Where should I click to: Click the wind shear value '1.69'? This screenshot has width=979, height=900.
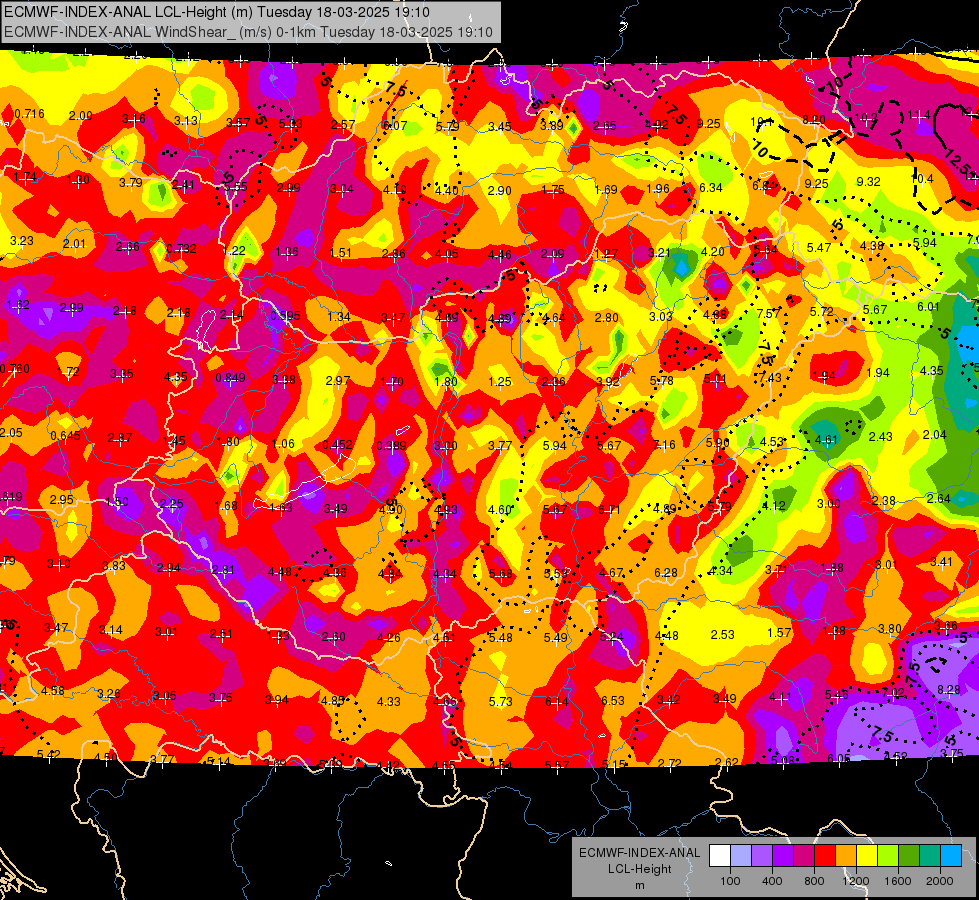(606, 190)
